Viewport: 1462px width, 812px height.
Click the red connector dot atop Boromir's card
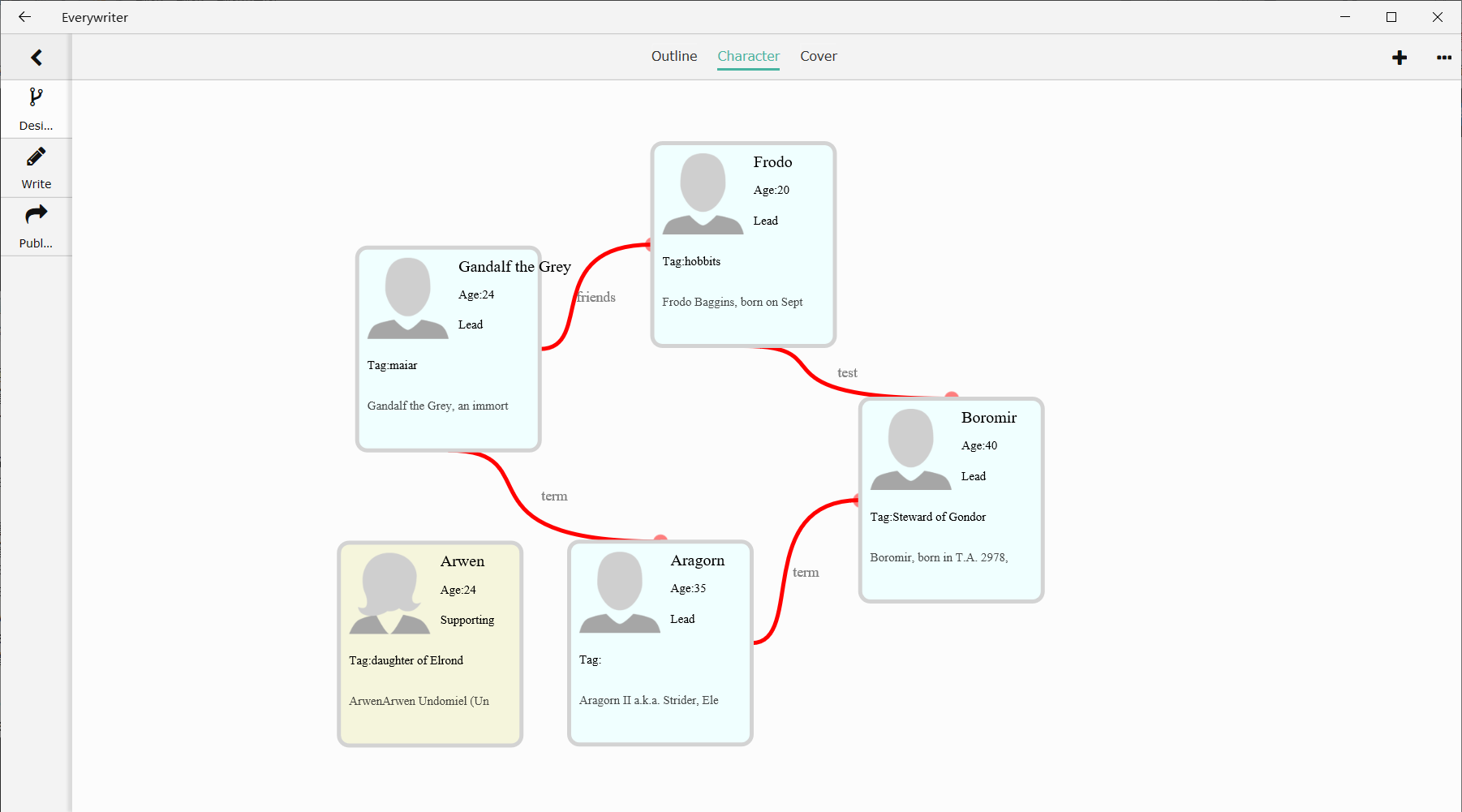[x=952, y=396]
